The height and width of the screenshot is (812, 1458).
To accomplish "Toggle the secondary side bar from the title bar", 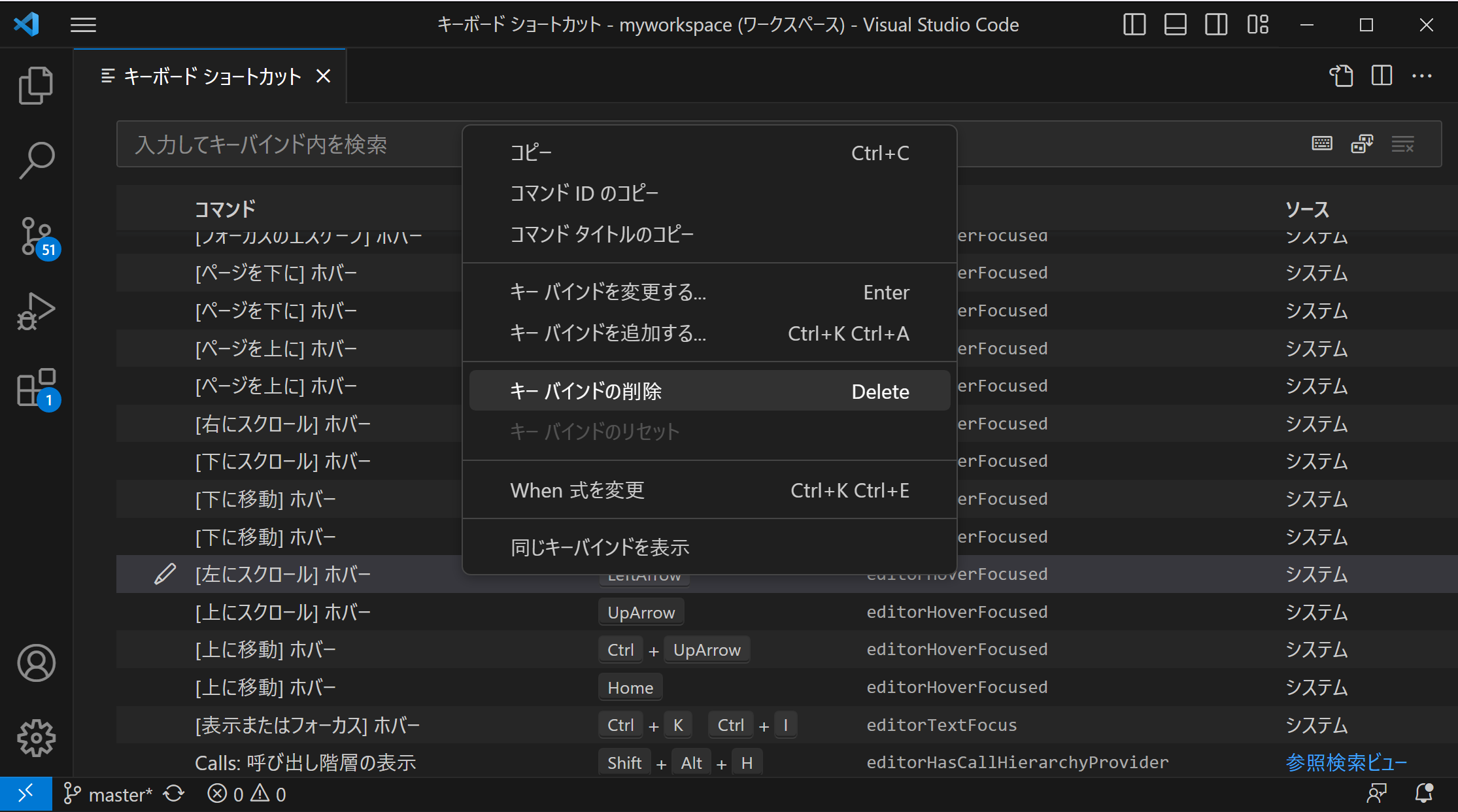I will [1216, 25].
